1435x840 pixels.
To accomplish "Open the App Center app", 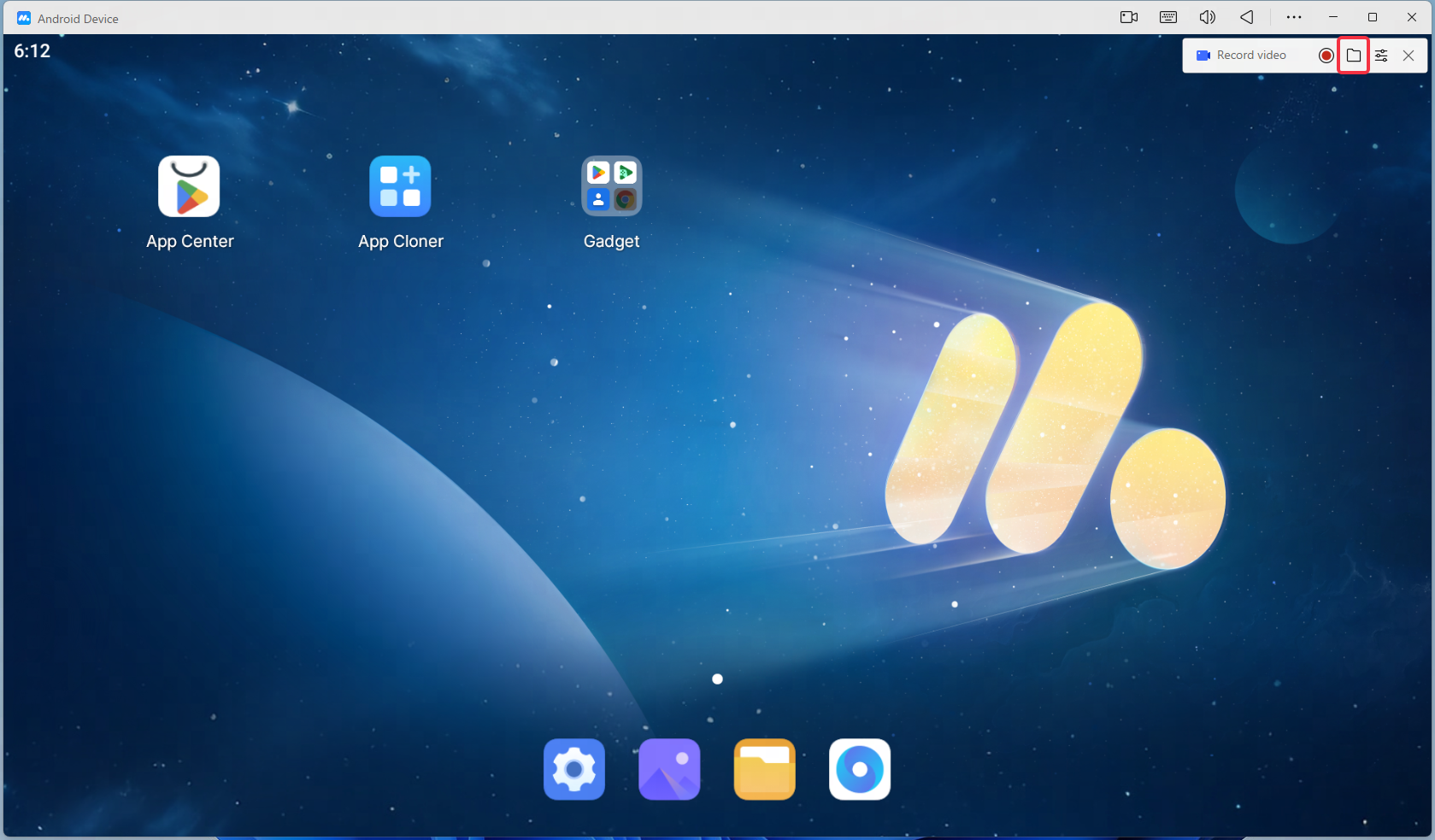I will coord(189,186).
